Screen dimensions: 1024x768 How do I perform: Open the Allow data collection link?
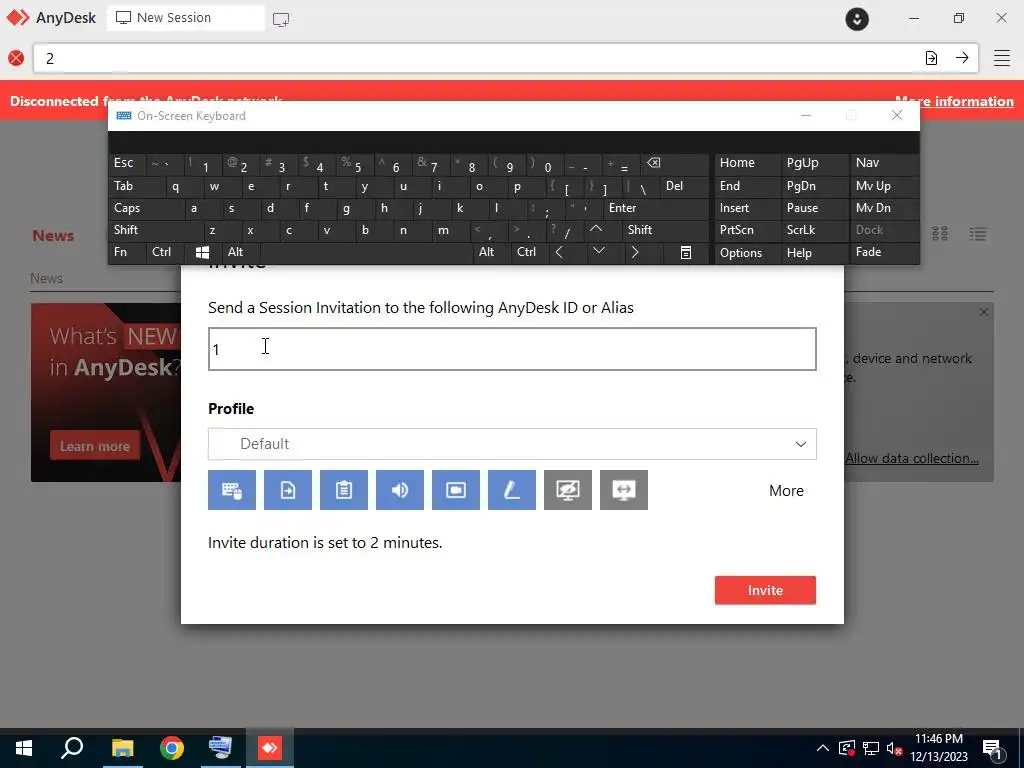[912, 458]
